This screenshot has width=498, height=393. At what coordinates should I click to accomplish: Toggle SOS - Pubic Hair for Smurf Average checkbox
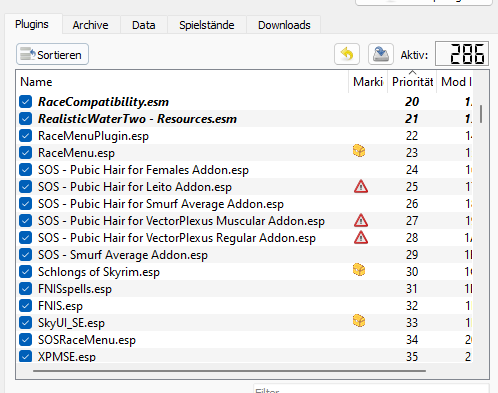click(x=26, y=204)
